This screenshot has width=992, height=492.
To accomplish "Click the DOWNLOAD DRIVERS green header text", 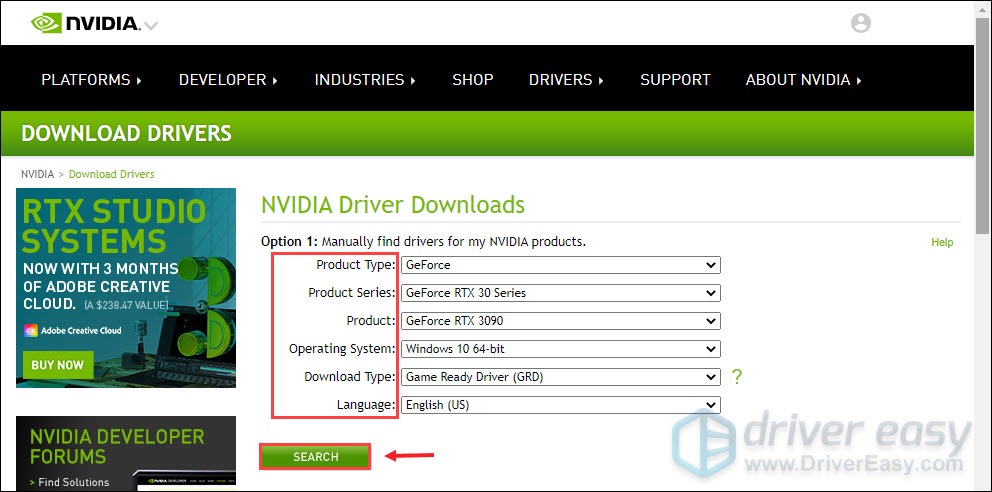I will [x=127, y=133].
